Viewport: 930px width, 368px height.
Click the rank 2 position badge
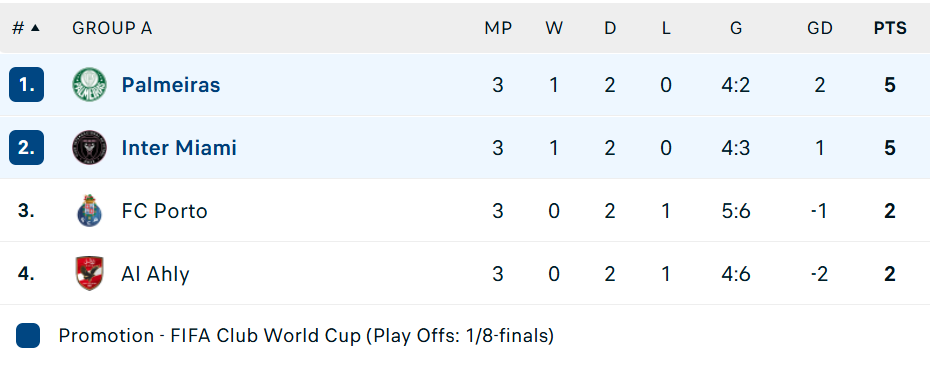[x=26, y=148]
